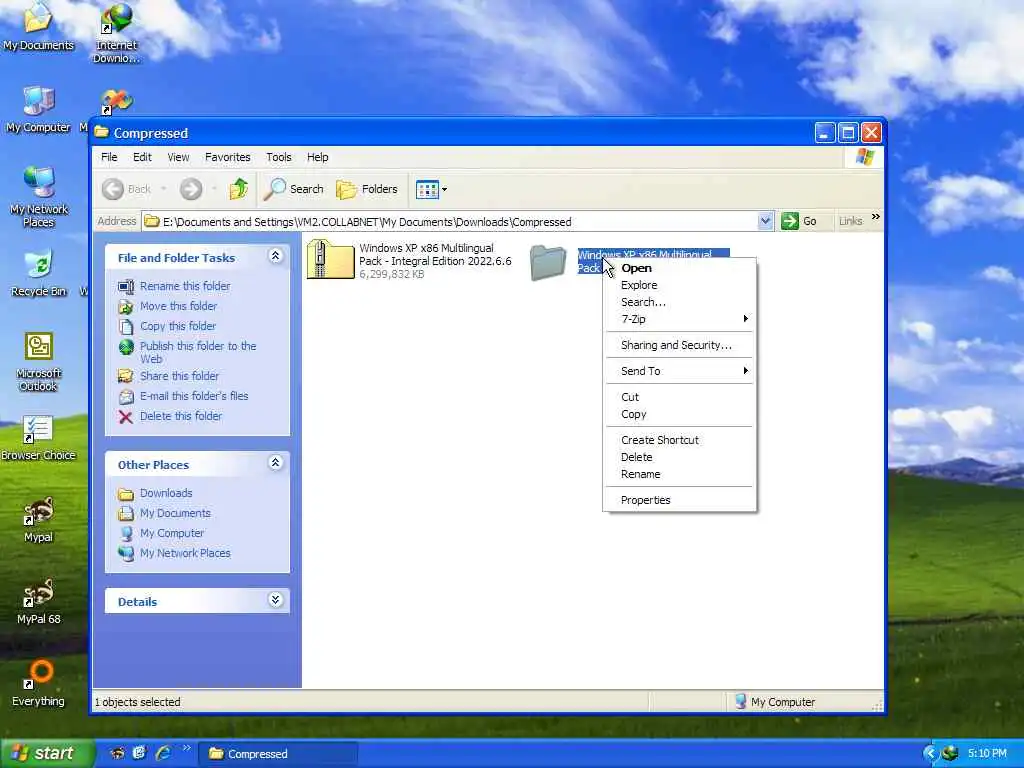Select the gray folder icon
The height and width of the screenshot is (768, 1024).
(x=548, y=263)
